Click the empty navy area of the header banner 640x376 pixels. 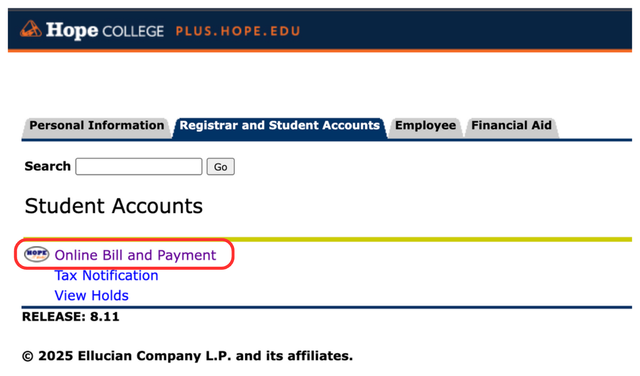[x=465, y=30]
